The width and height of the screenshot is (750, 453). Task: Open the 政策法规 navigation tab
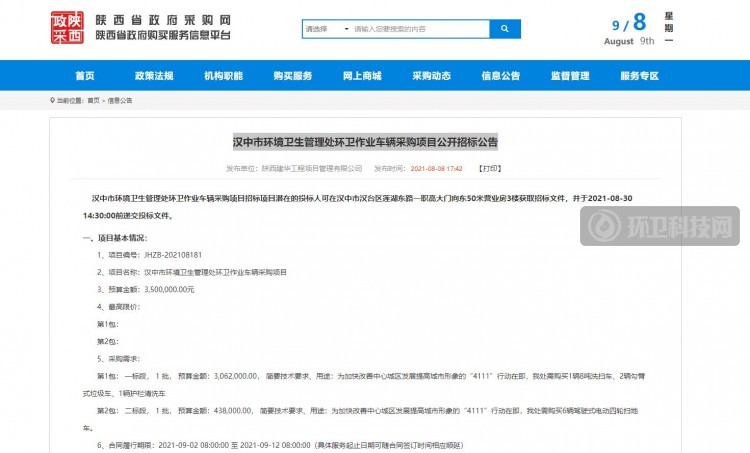[154, 76]
